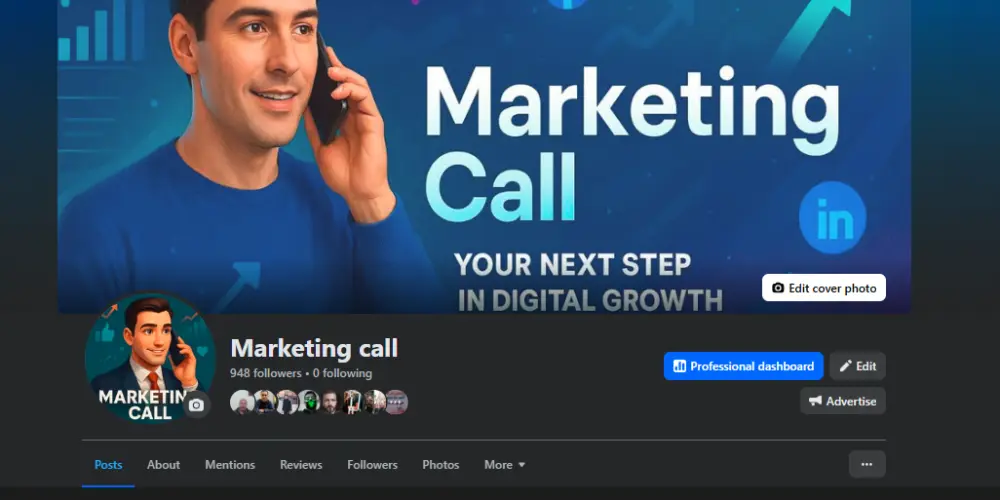Image resolution: width=1000 pixels, height=500 pixels.
Task: Click the camera icon on profile picture
Action: tap(196, 405)
